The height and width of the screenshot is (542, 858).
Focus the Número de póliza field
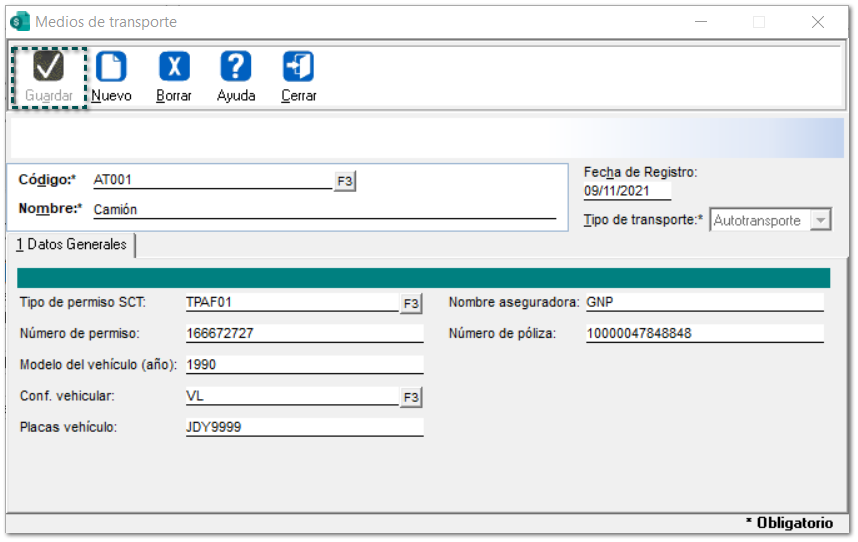click(x=704, y=334)
